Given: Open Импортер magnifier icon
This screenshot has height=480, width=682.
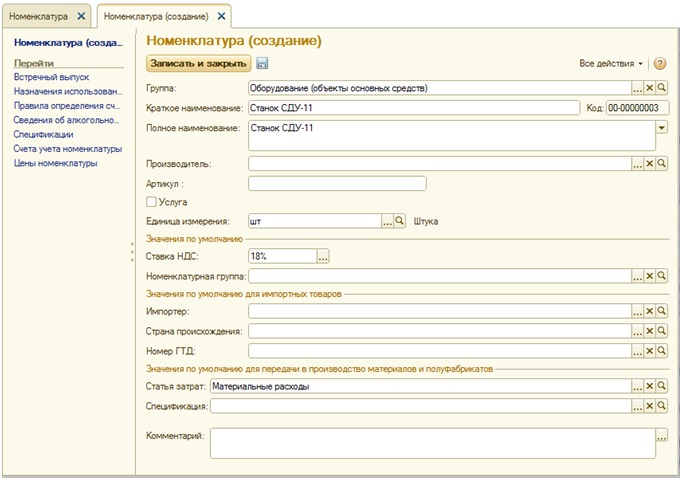Looking at the screenshot, I should 661,312.
